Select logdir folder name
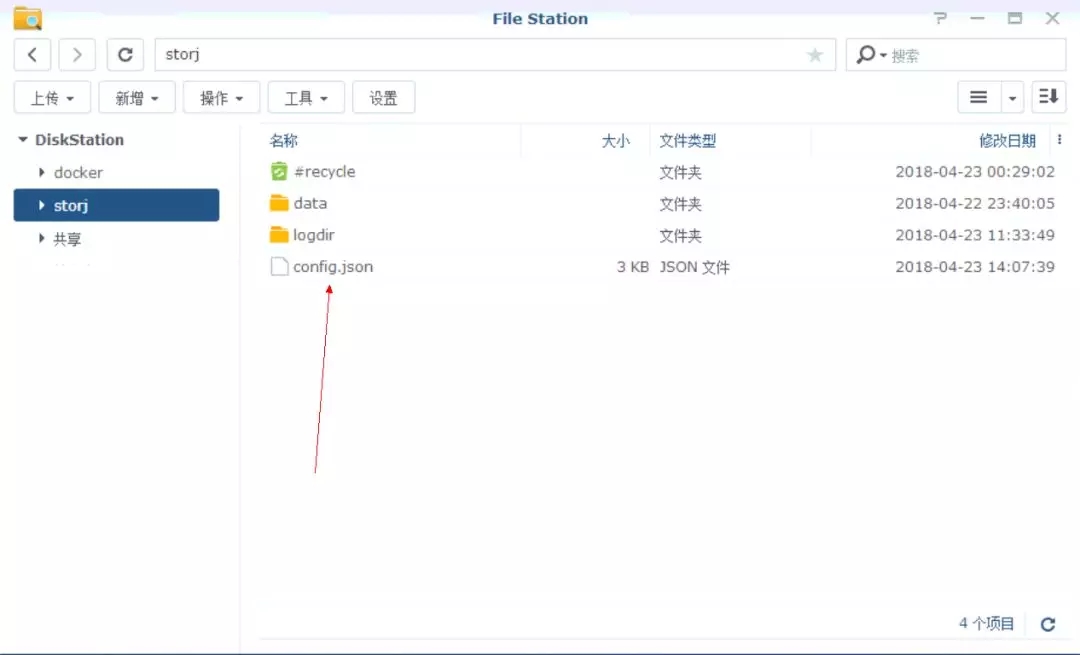Image resolution: width=1080 pixels, height=655 pixels. click(x=313, y=235)
